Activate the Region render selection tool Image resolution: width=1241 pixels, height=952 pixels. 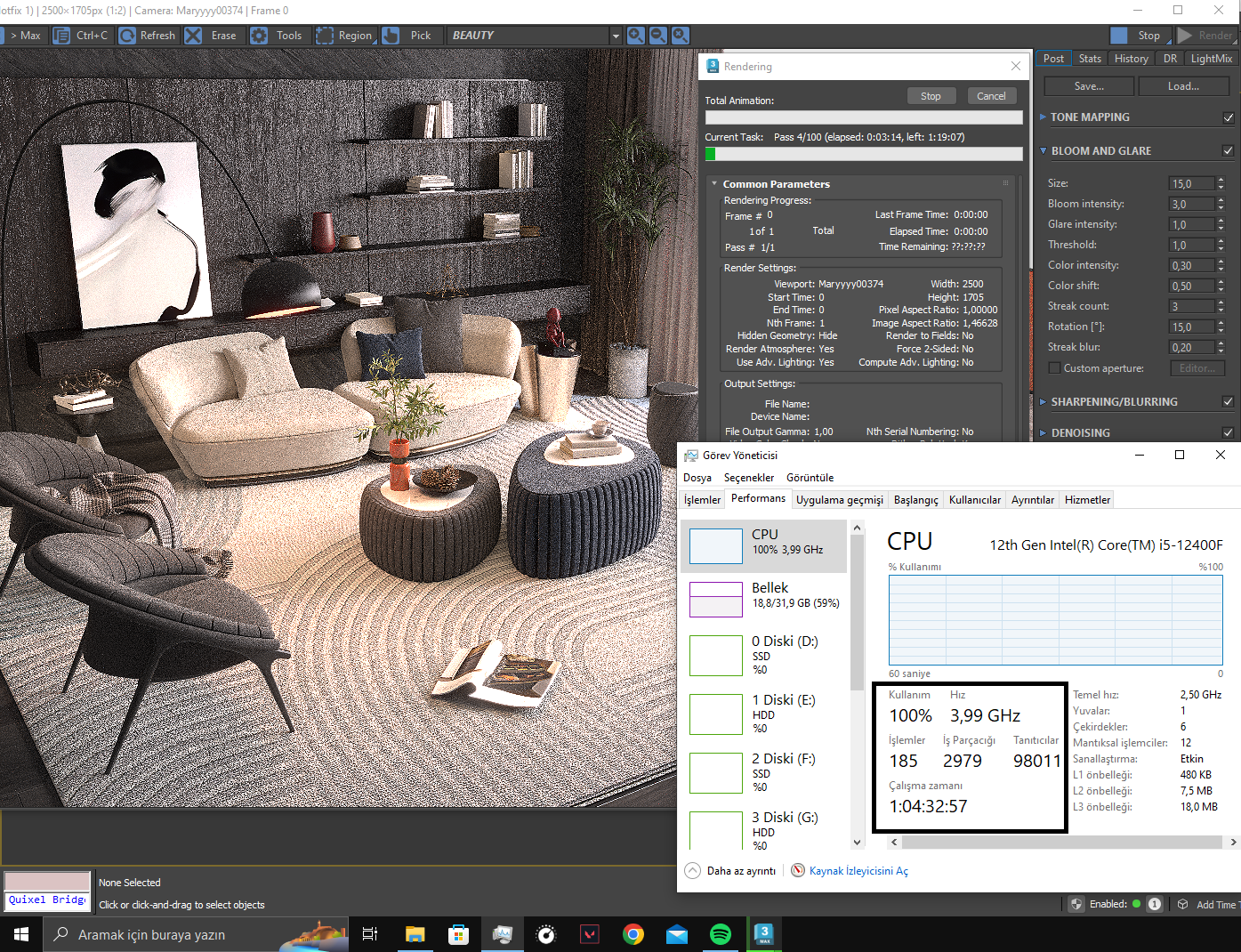pos(325,36)
